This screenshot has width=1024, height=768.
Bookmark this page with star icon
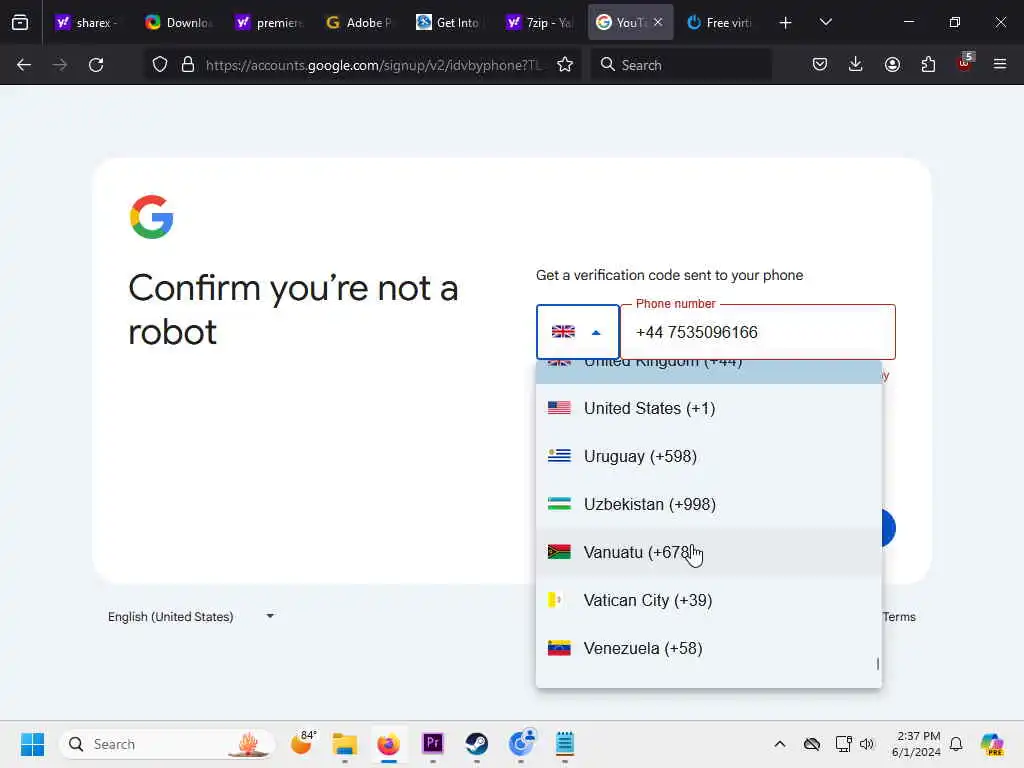(x=565, y=65)
